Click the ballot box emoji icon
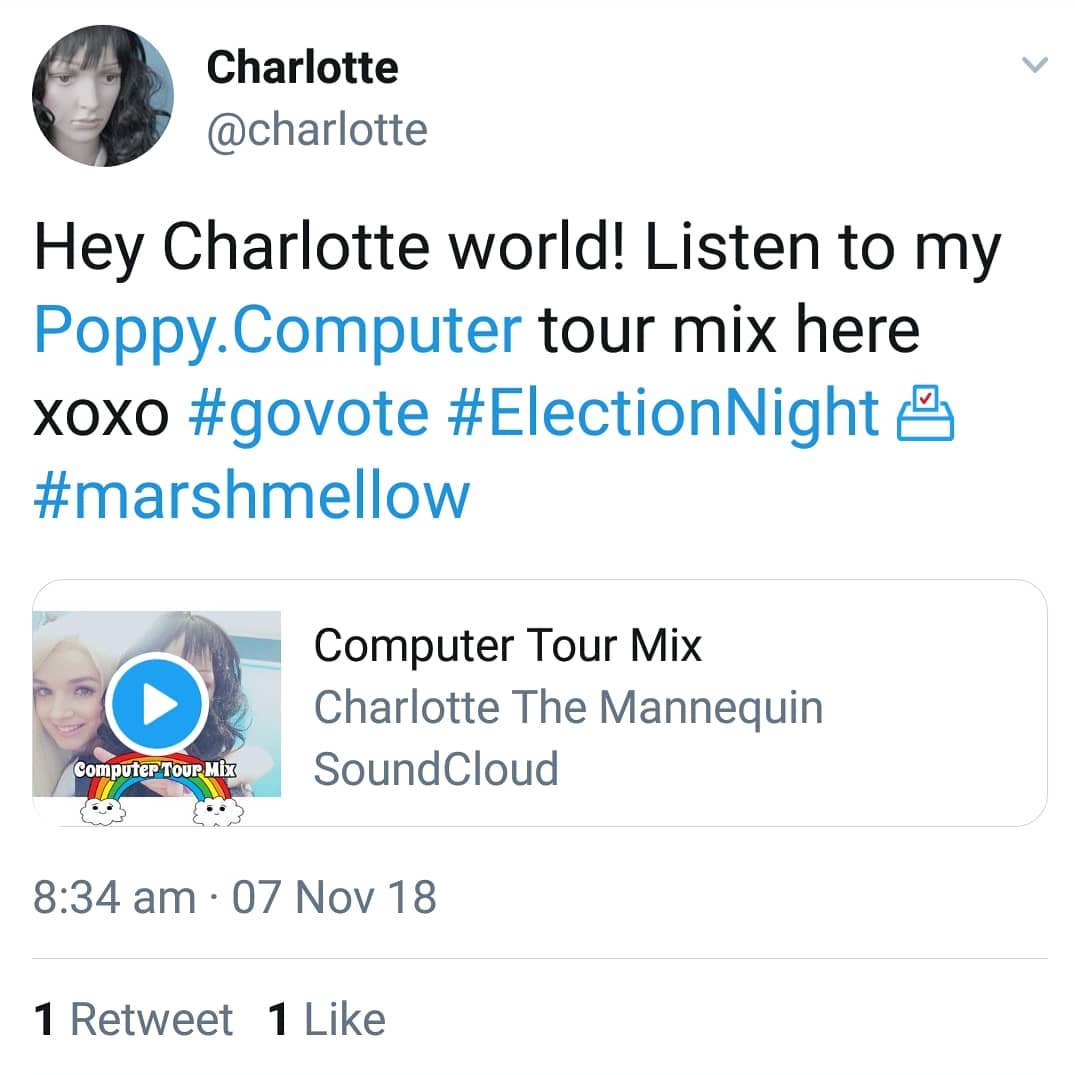 click(926, 413)
